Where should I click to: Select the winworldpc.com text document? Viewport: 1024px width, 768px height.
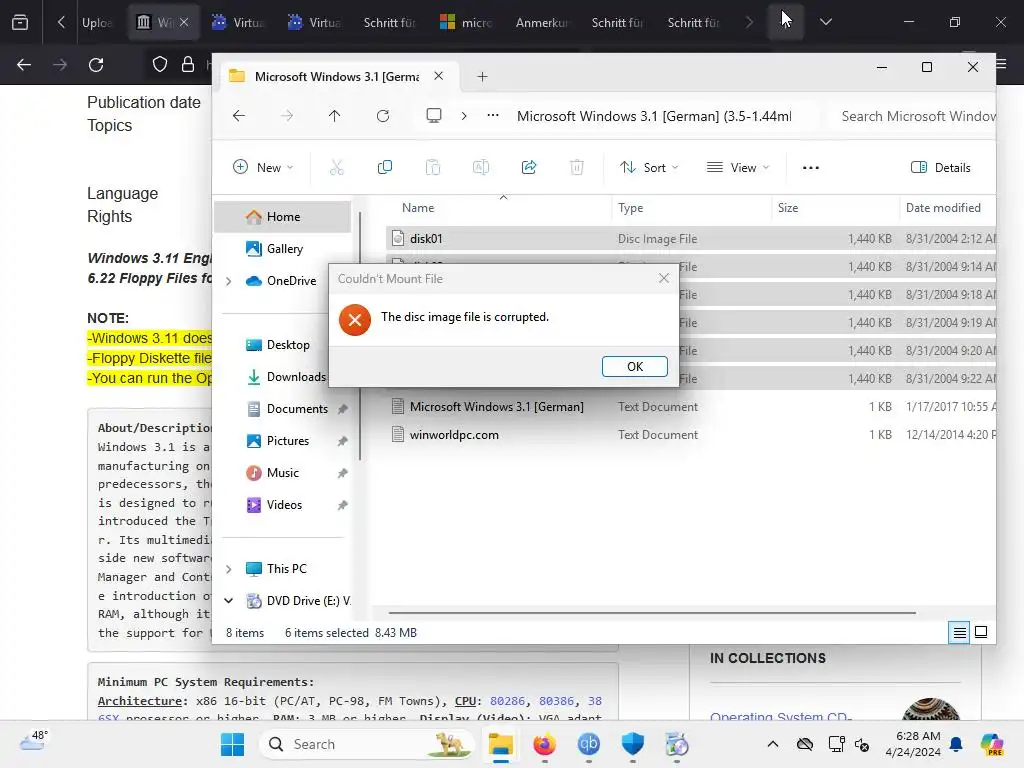point(454,435)
